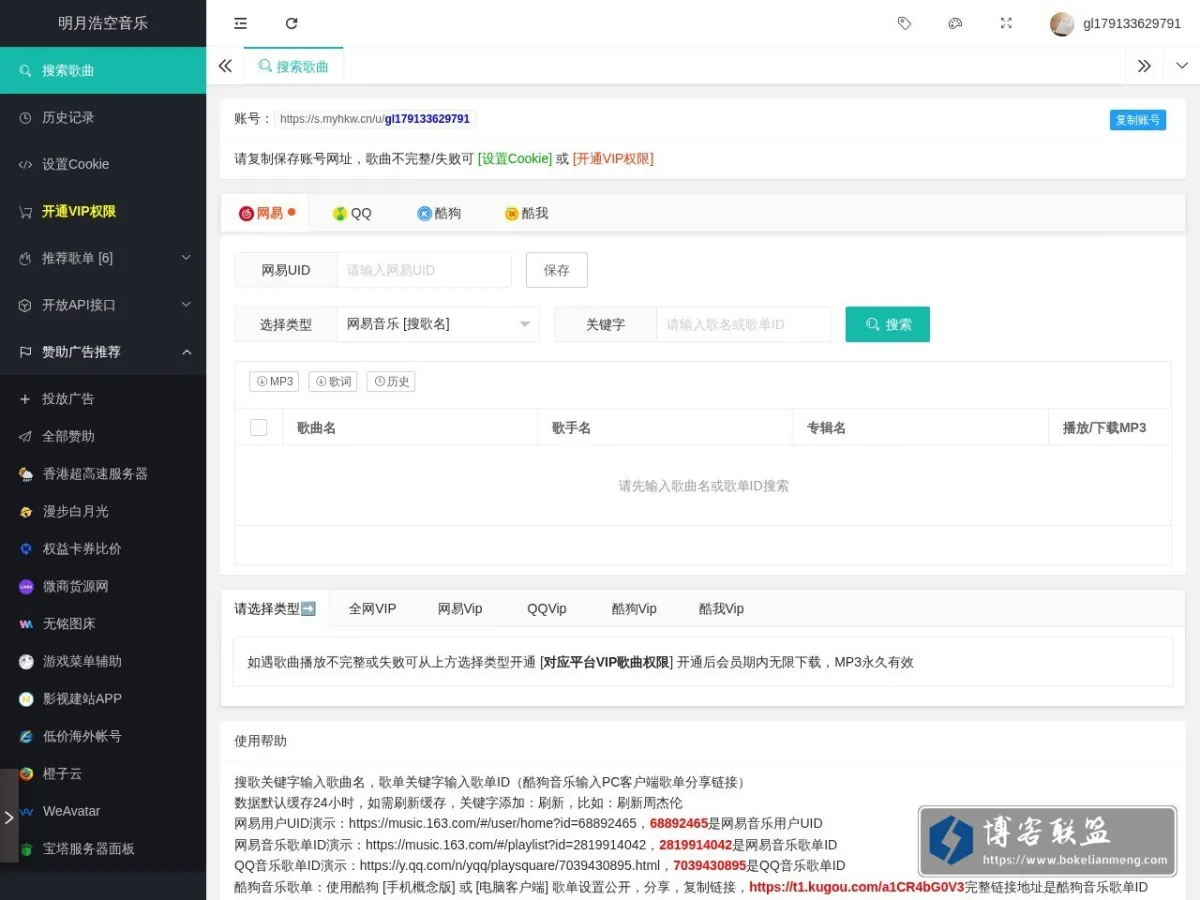Expand 开放API接口 menu
1200x900 pixels.
(103, 305)
